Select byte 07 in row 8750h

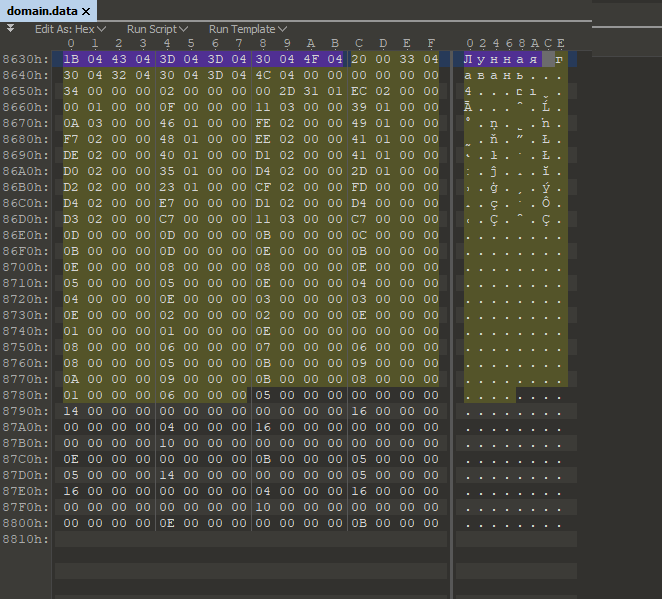263,347
